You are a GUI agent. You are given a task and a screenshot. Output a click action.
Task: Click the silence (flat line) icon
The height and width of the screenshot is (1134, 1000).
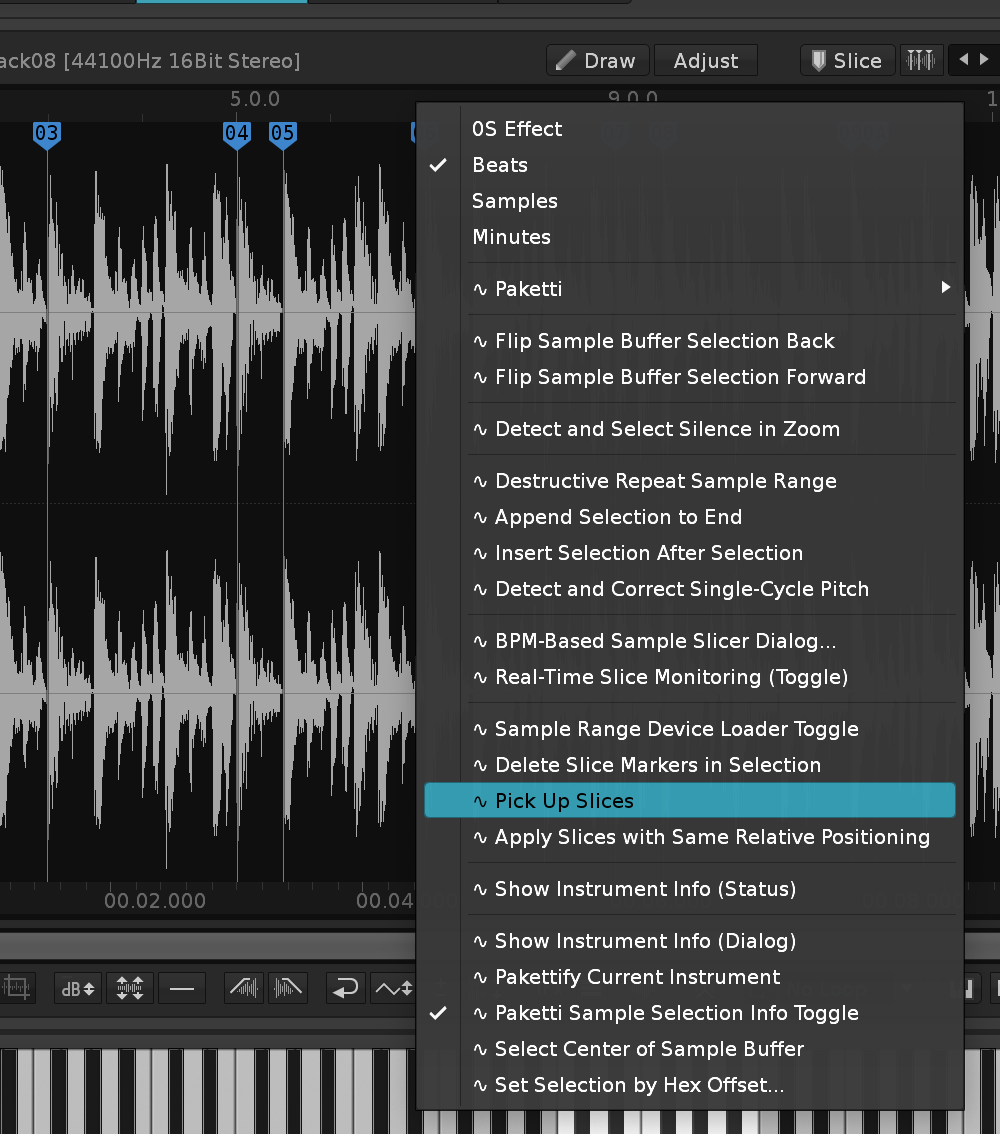coord(182,989)
